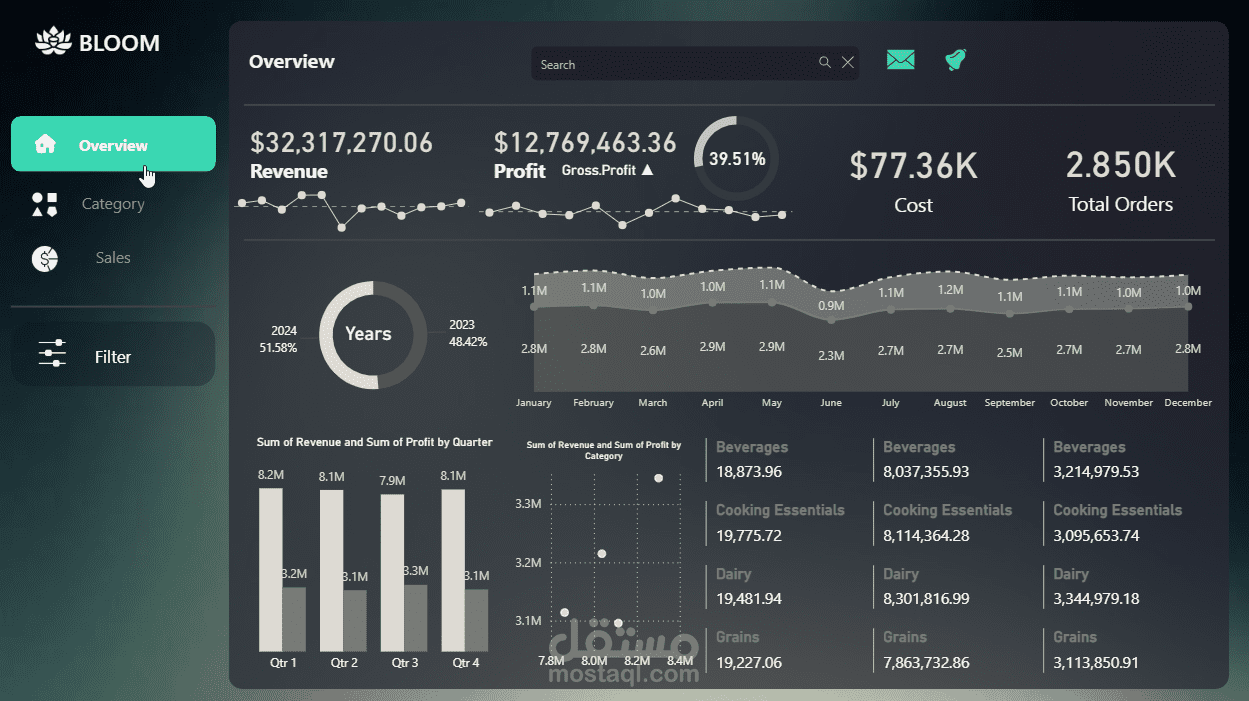Screen dimensions: 1249x701
Task: Open the Filter panel button
Action: click(x=113, y=354)
